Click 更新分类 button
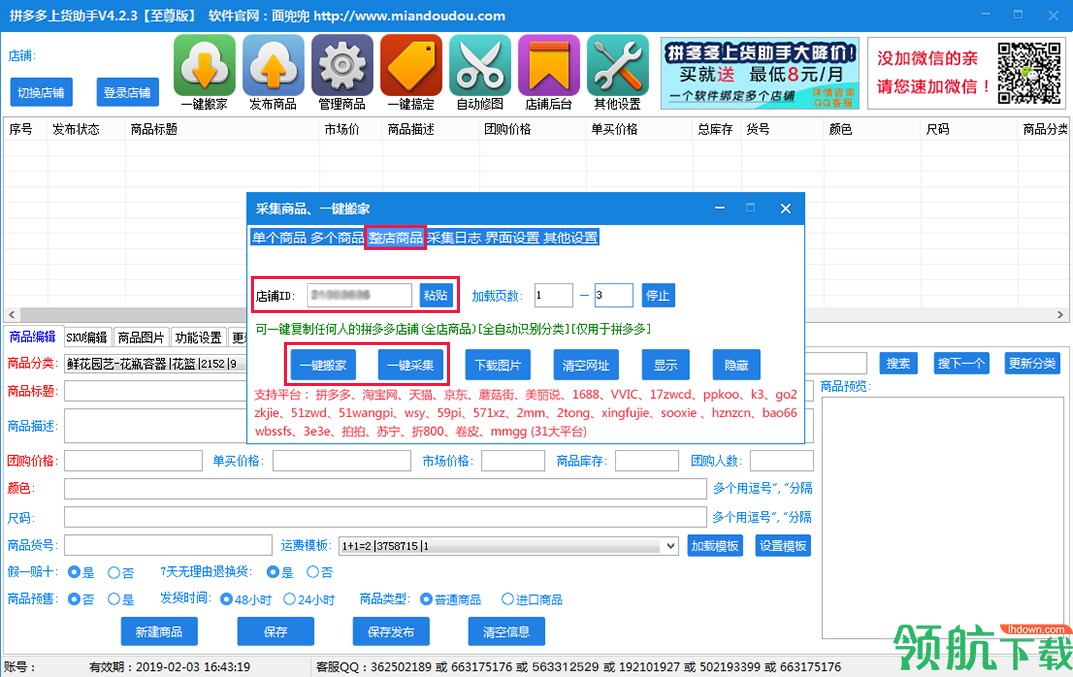The height and width of the screenshot is (677, 1073). click(1032, 363)
